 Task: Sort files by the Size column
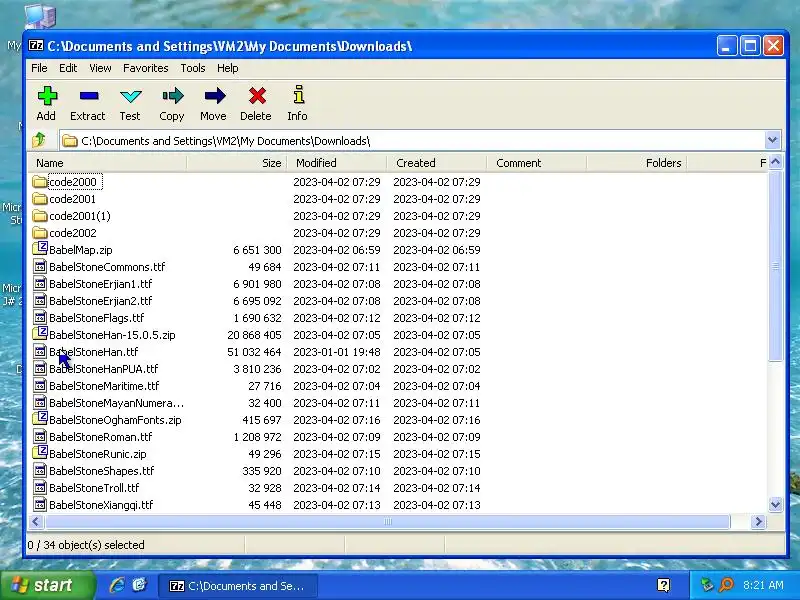237,163
